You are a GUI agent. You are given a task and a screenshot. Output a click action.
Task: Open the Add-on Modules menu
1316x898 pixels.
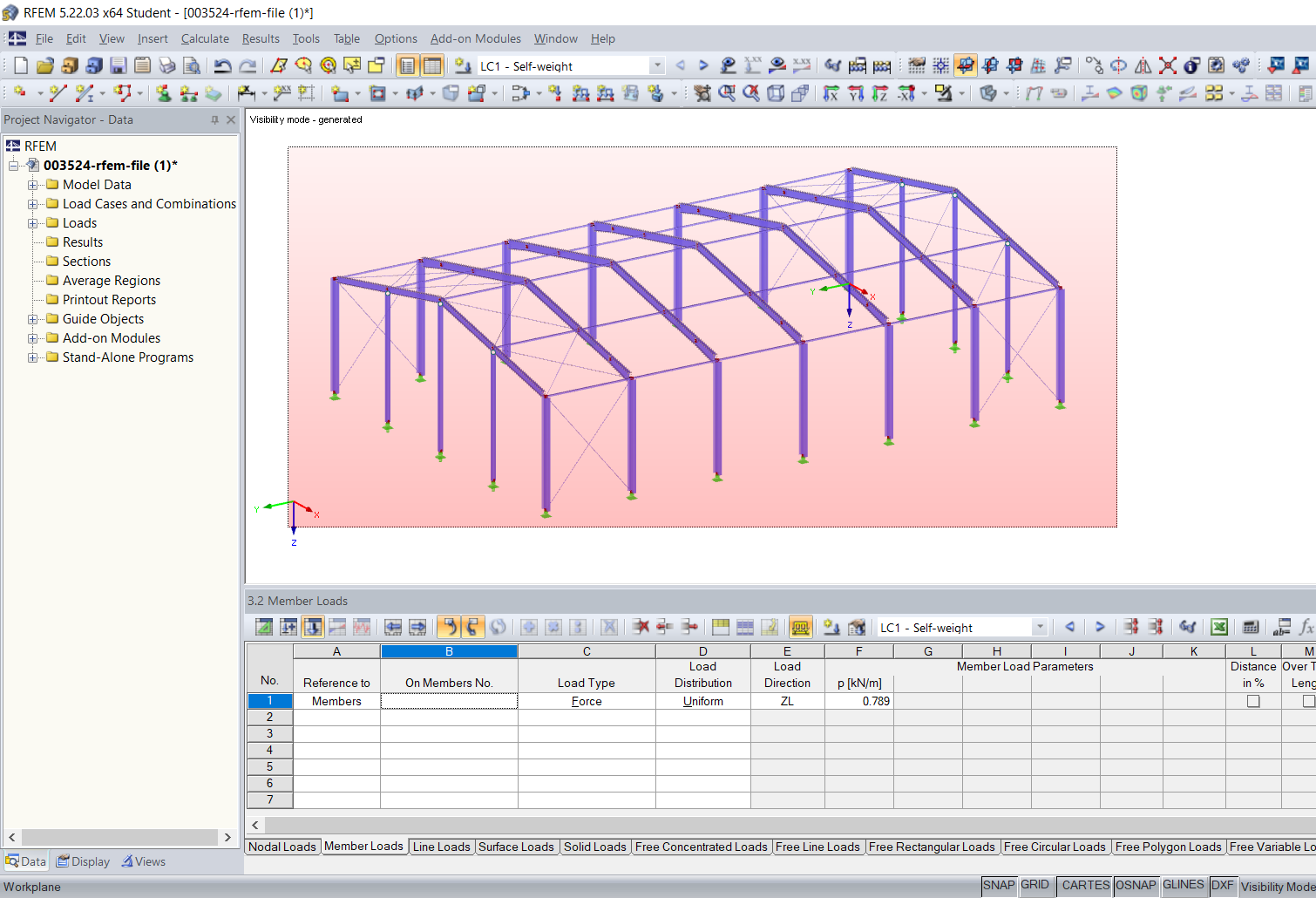click(x=476, y=38)
